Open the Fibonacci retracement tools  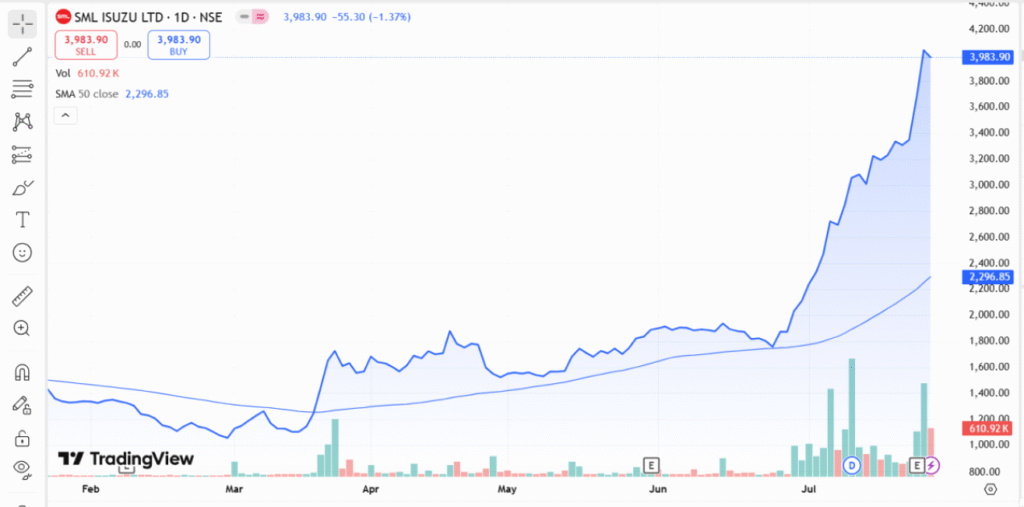point(22,88)
